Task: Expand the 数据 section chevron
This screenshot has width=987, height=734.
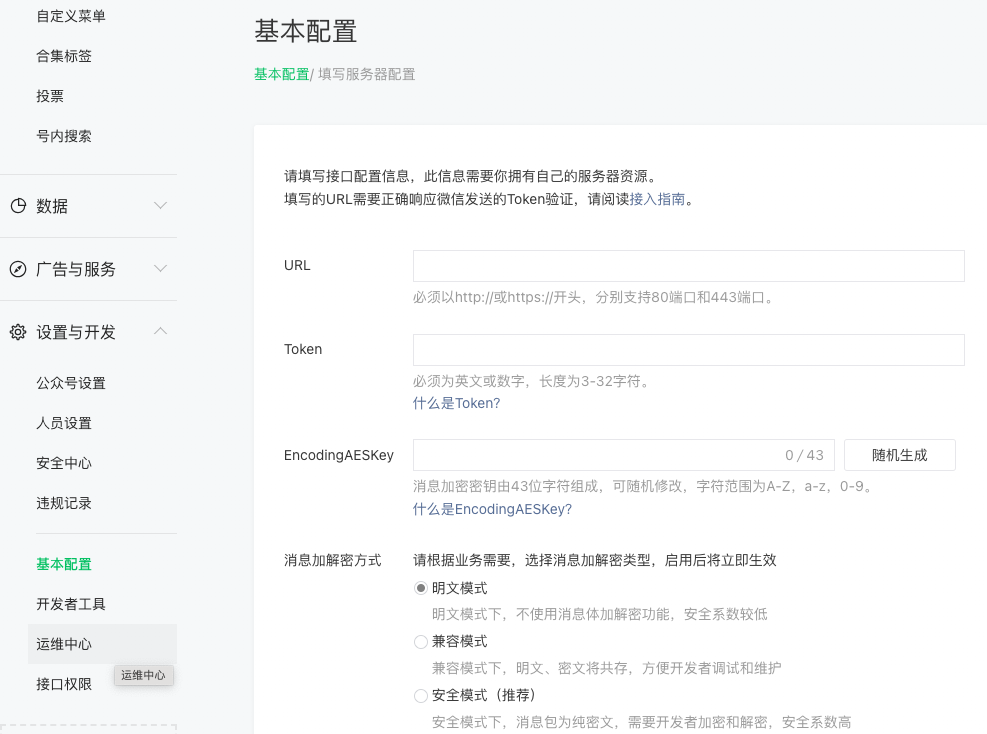Action: (161, 205)
